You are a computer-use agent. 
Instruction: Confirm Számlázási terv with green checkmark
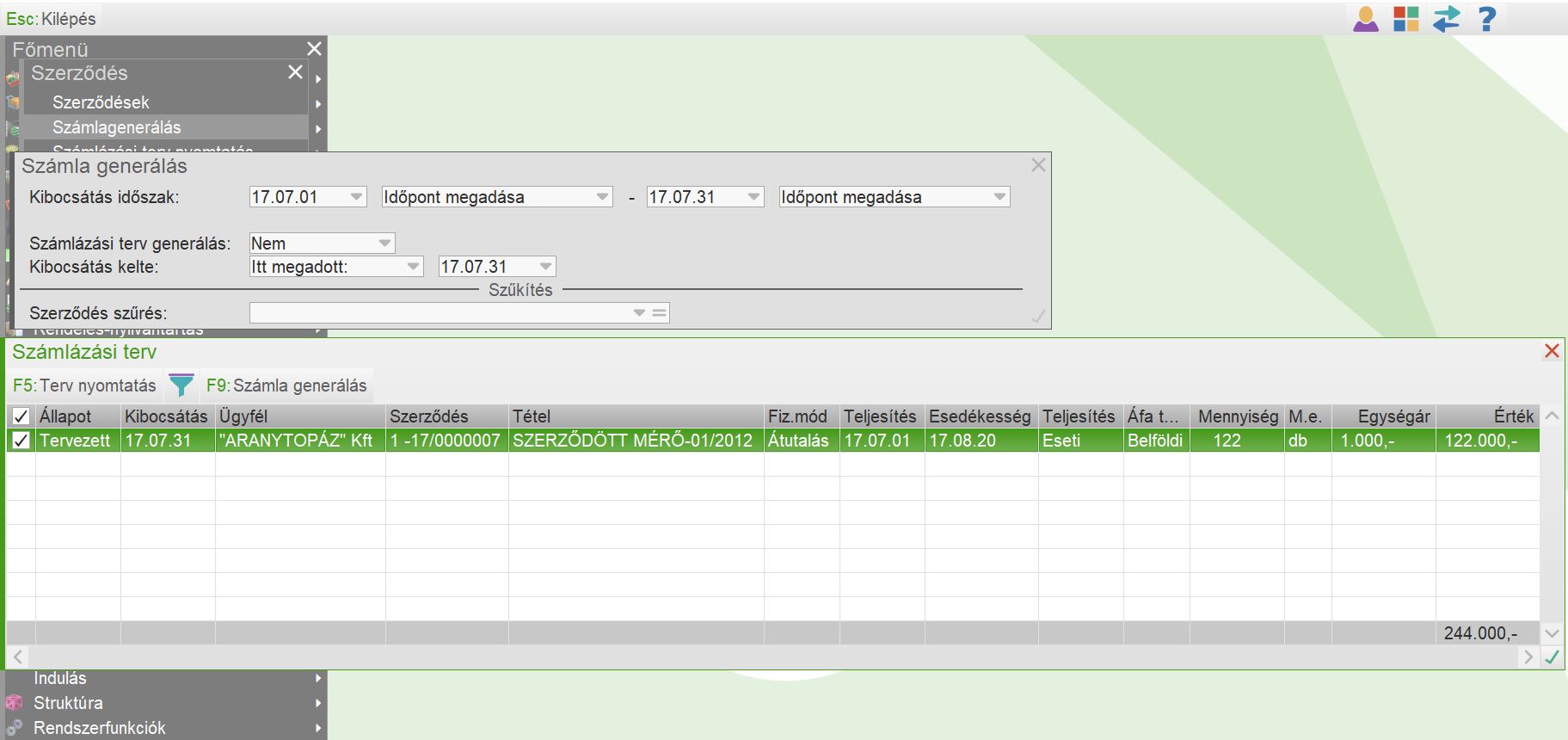[x=1553, y=657]
